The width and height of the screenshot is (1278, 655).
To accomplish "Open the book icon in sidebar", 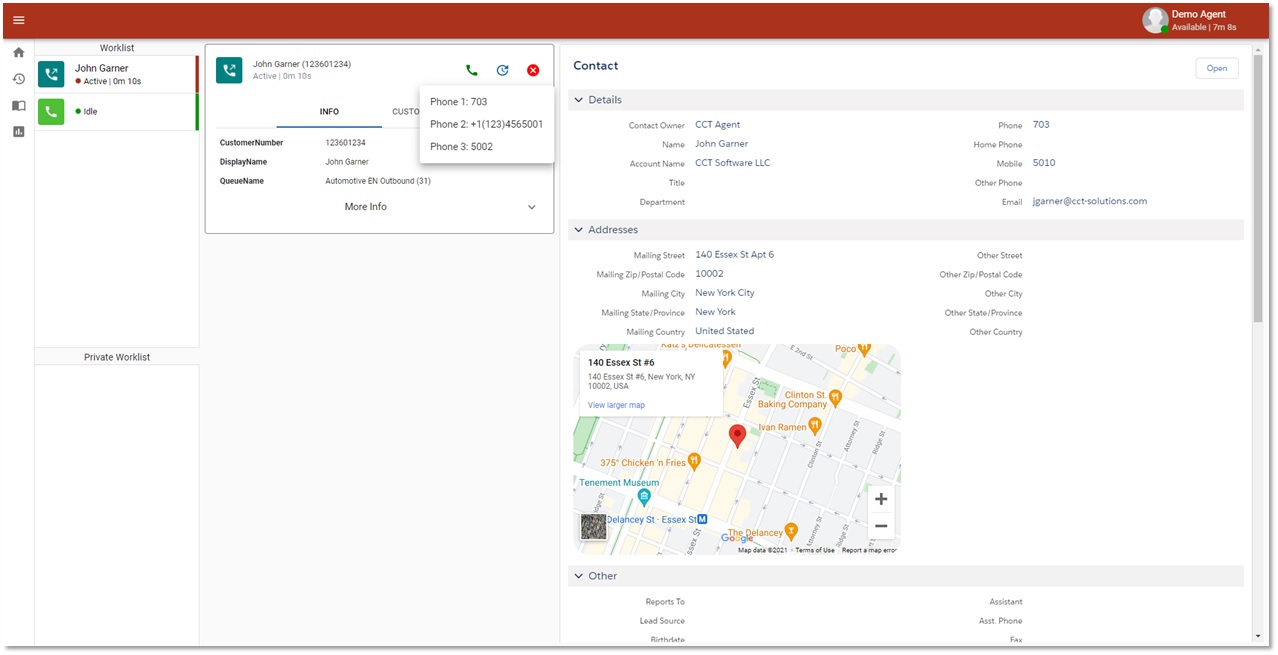I will (18, 105).
